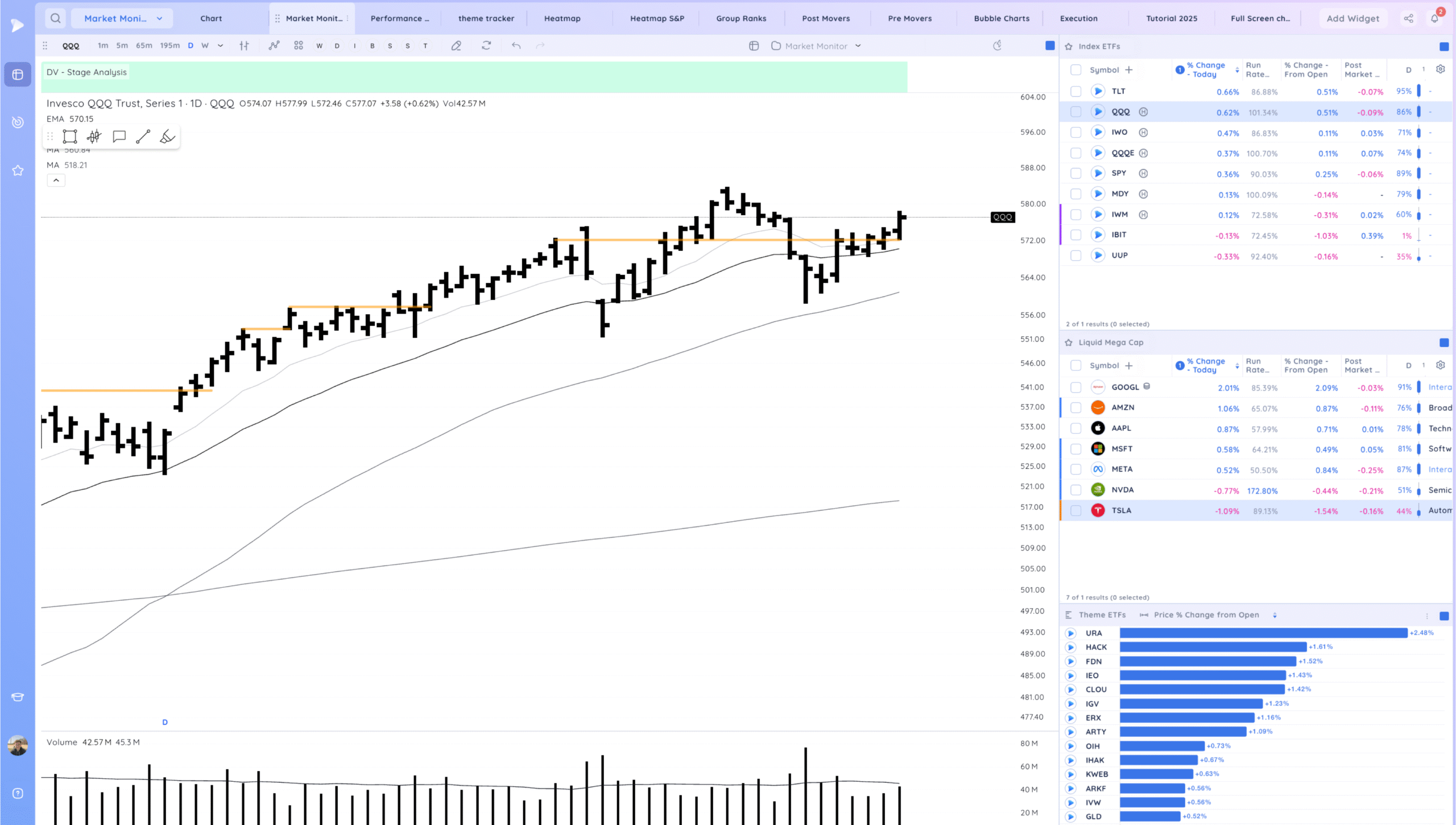Click the blue color square on Liquid Mega Cap

click(1444, 343)
